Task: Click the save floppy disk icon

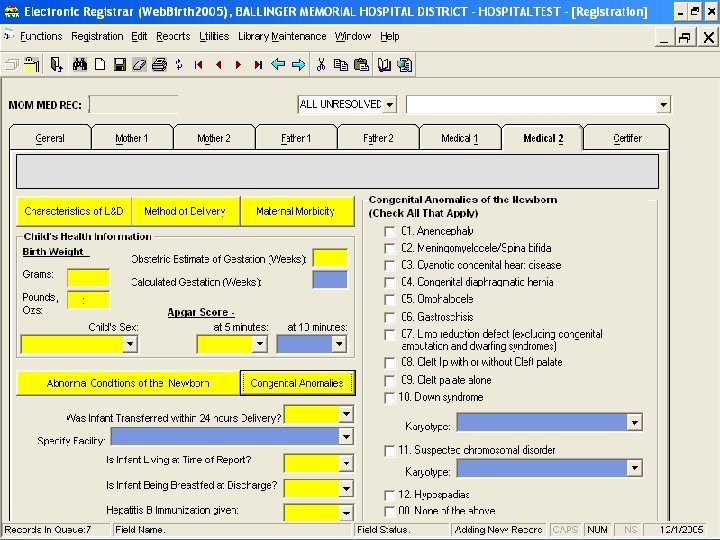Action: (x=119, y=65)
